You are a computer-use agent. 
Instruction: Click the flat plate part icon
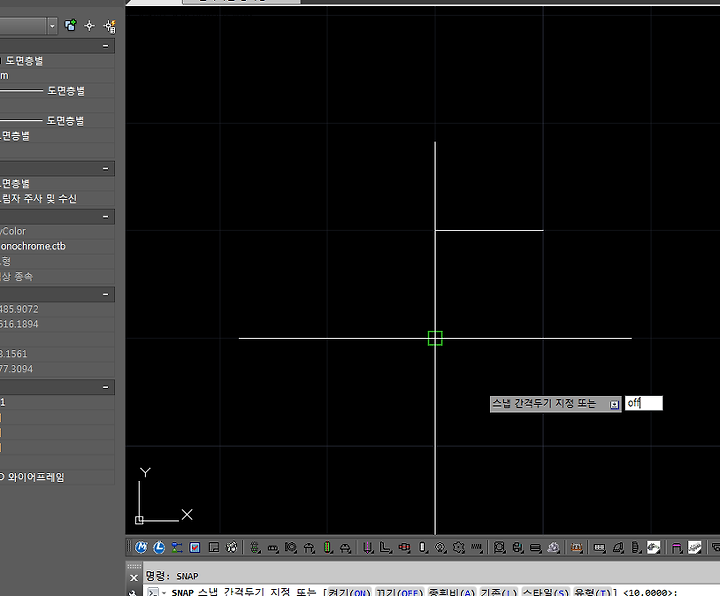click(x=535, y=547)
